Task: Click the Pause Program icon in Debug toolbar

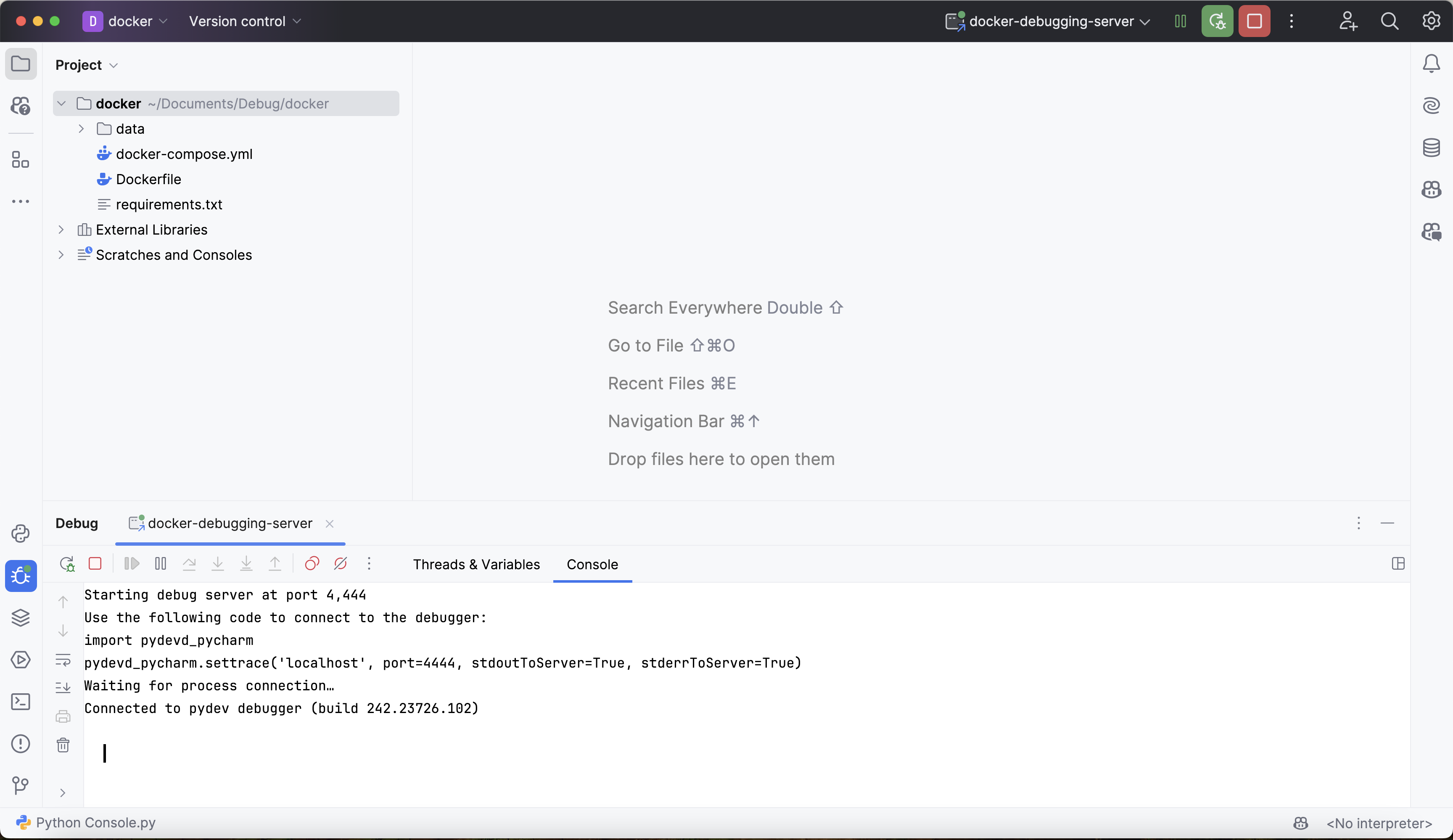Action: pos(160,563)
